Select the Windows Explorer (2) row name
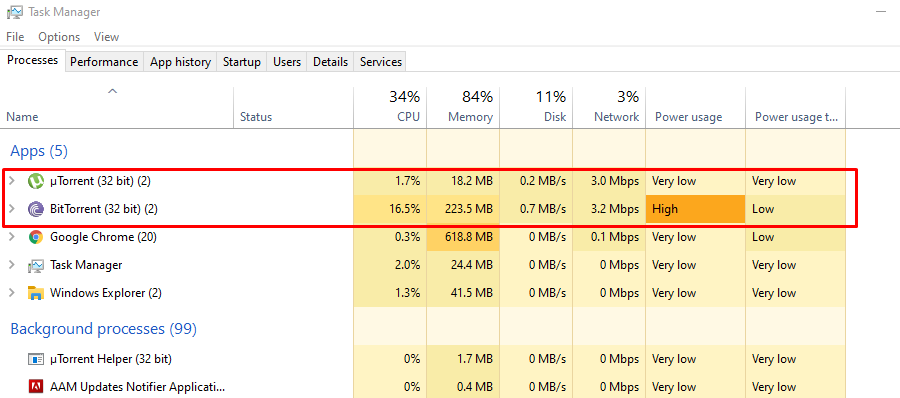This screenshot has width=900, height=398. point(106,293)
